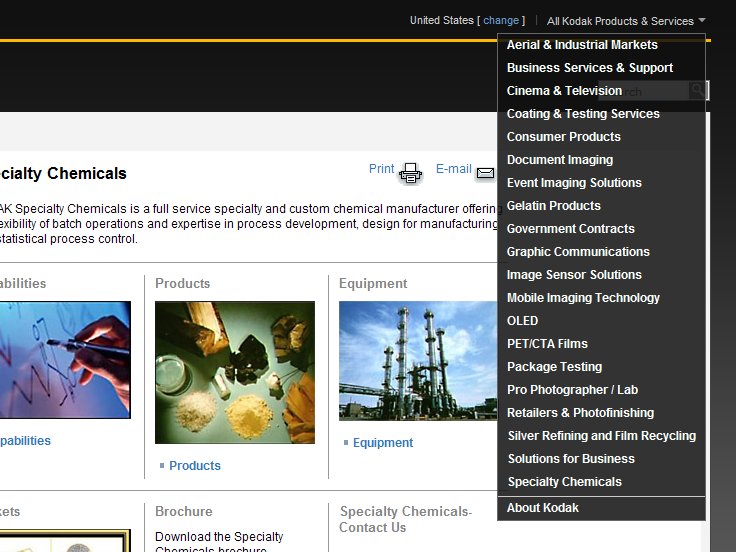
Task: Click the envelope icon next to E-mail
Action: point(485,173)
